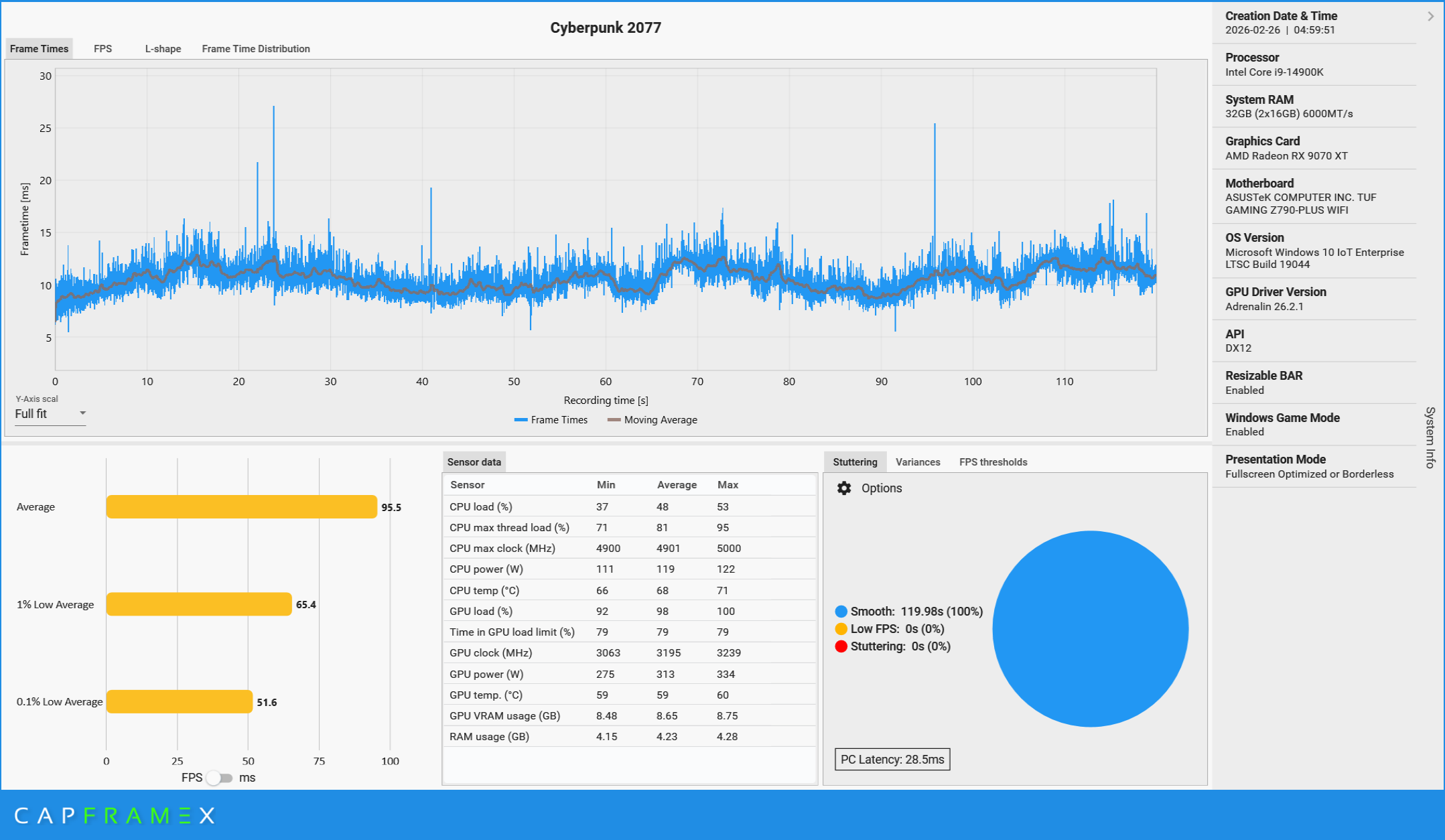
Task: Toggle Moving Average series in chart legend
Action: pyautogui.click(x=652, y=420)
